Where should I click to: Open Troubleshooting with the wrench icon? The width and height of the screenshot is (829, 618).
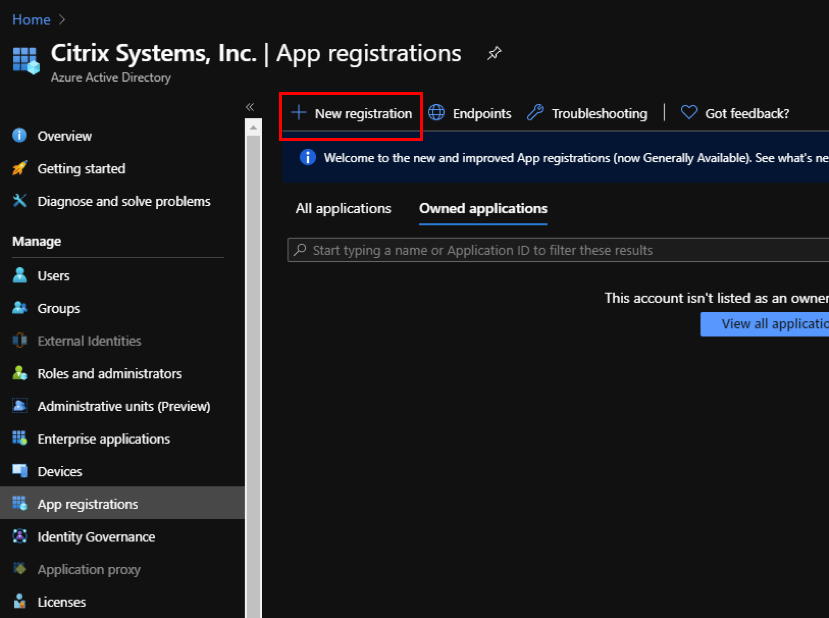[535, 113]
